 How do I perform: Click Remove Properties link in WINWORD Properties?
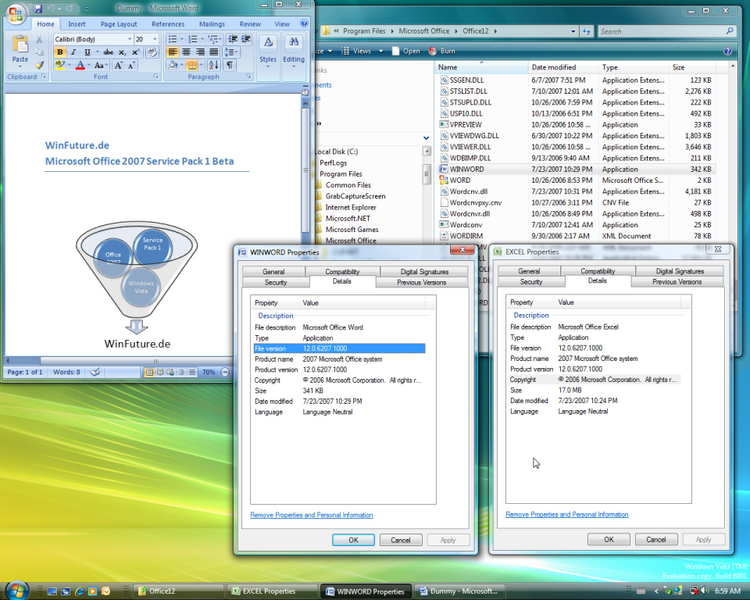(x=311, y=515)
